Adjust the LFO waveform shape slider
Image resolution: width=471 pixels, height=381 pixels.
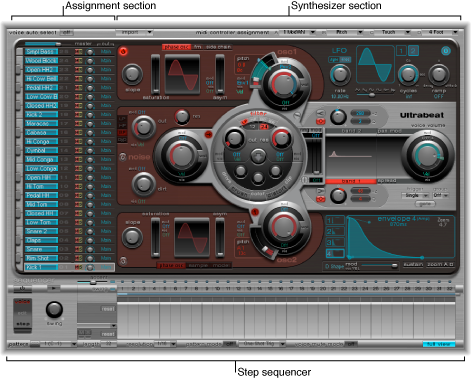375,95
